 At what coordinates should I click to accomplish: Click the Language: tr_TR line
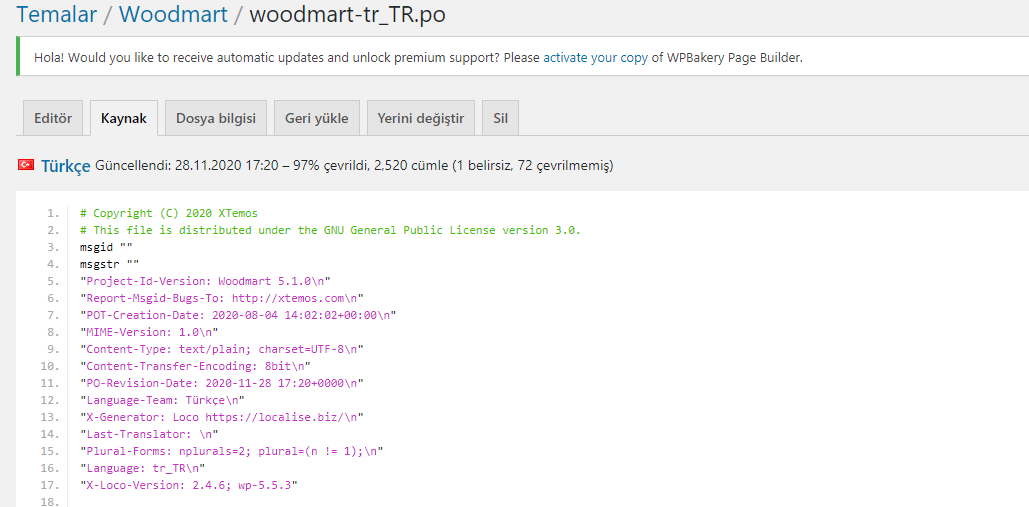tap(142, 468)
